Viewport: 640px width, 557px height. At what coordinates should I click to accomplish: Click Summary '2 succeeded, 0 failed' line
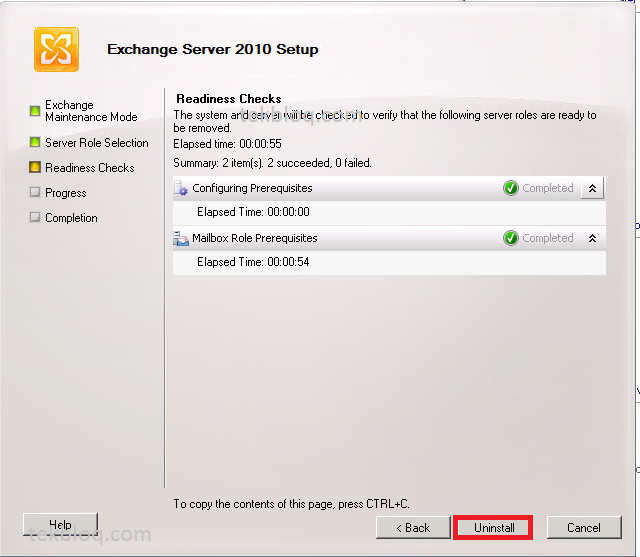[272, 163]
